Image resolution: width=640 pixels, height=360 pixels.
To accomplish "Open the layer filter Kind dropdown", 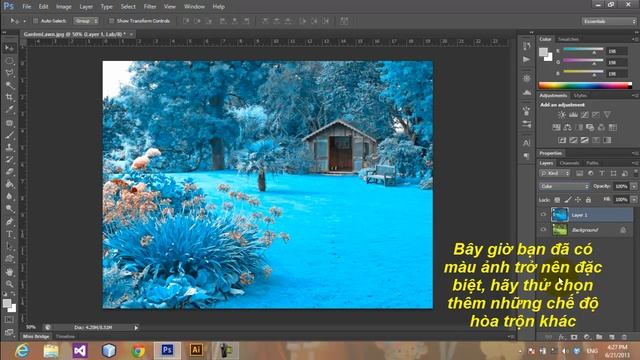I will [554, 173].
